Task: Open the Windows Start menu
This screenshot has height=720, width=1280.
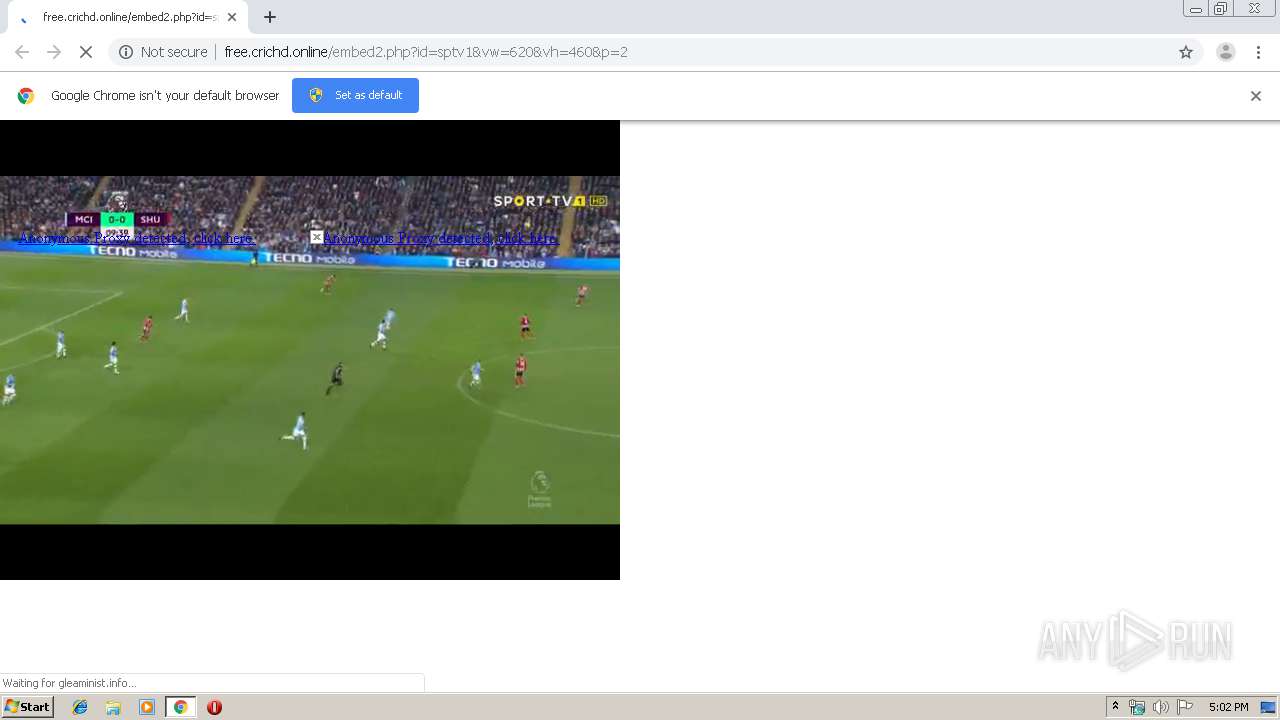Action: click(28, 707)
